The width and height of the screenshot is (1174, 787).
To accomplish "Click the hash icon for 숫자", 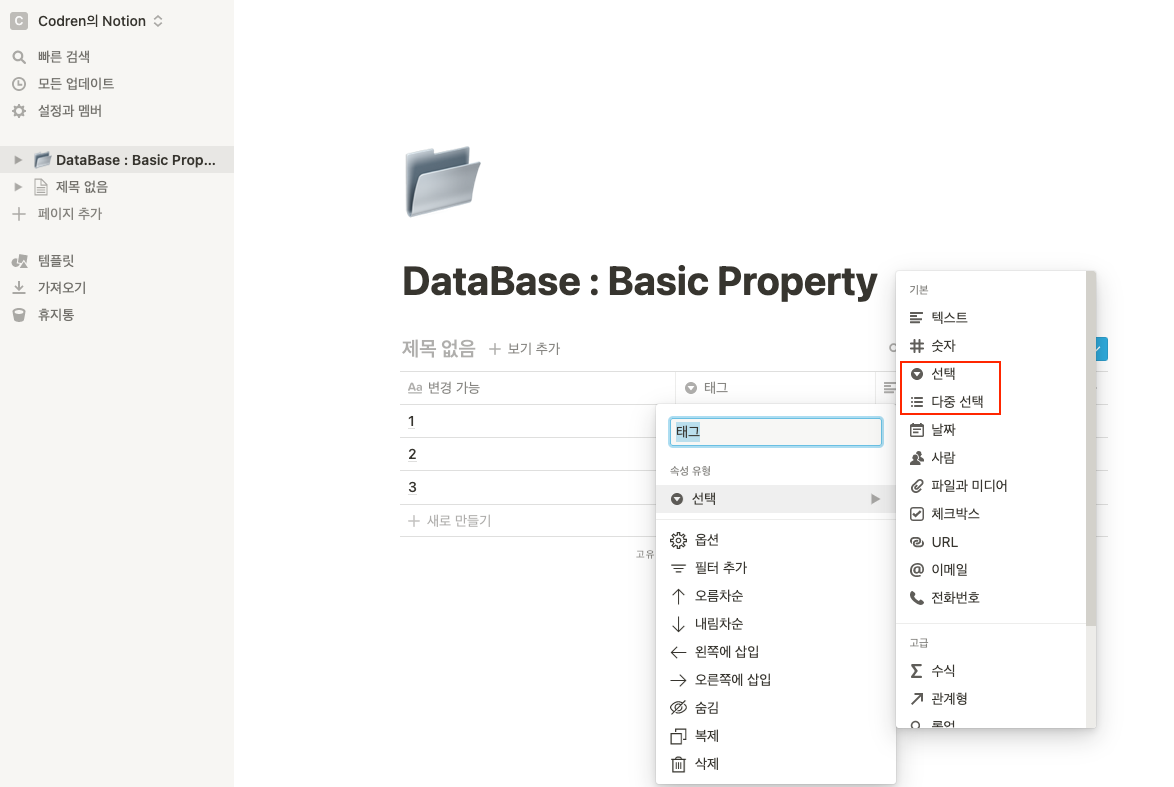I will pyautogui.click(x=916, y=346).
